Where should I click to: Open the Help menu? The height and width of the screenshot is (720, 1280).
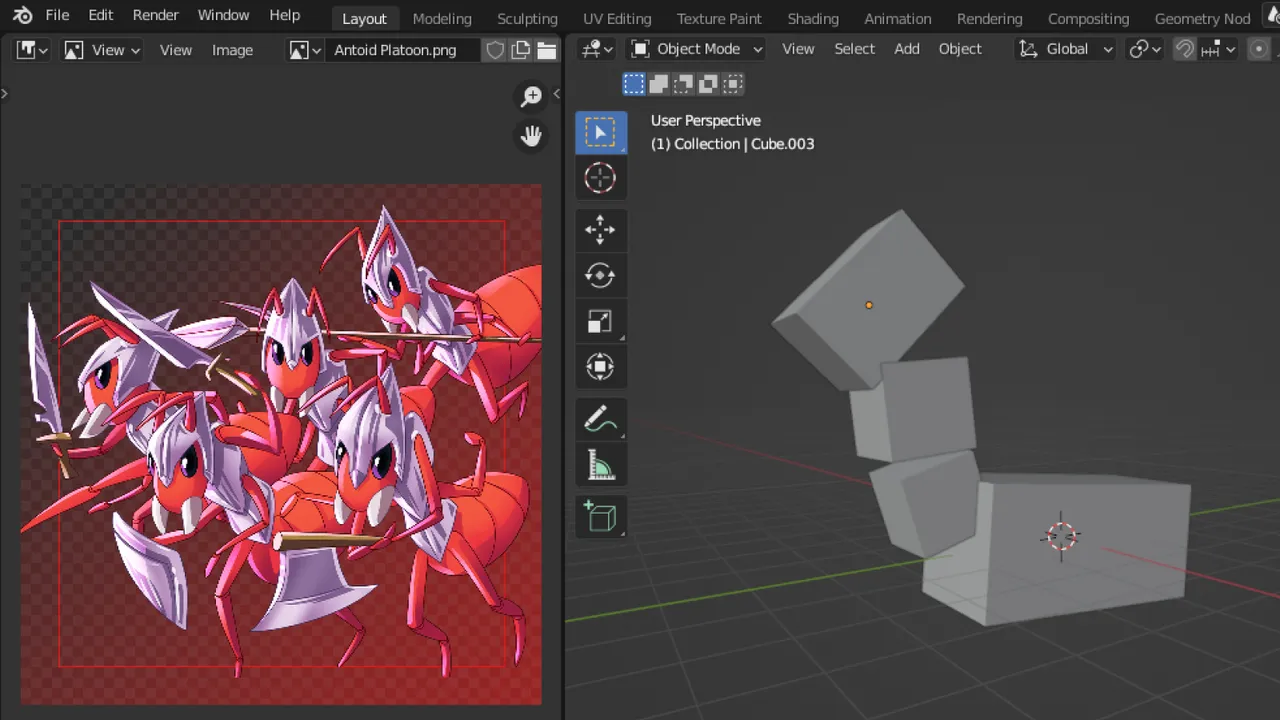(x=284, y=15)
